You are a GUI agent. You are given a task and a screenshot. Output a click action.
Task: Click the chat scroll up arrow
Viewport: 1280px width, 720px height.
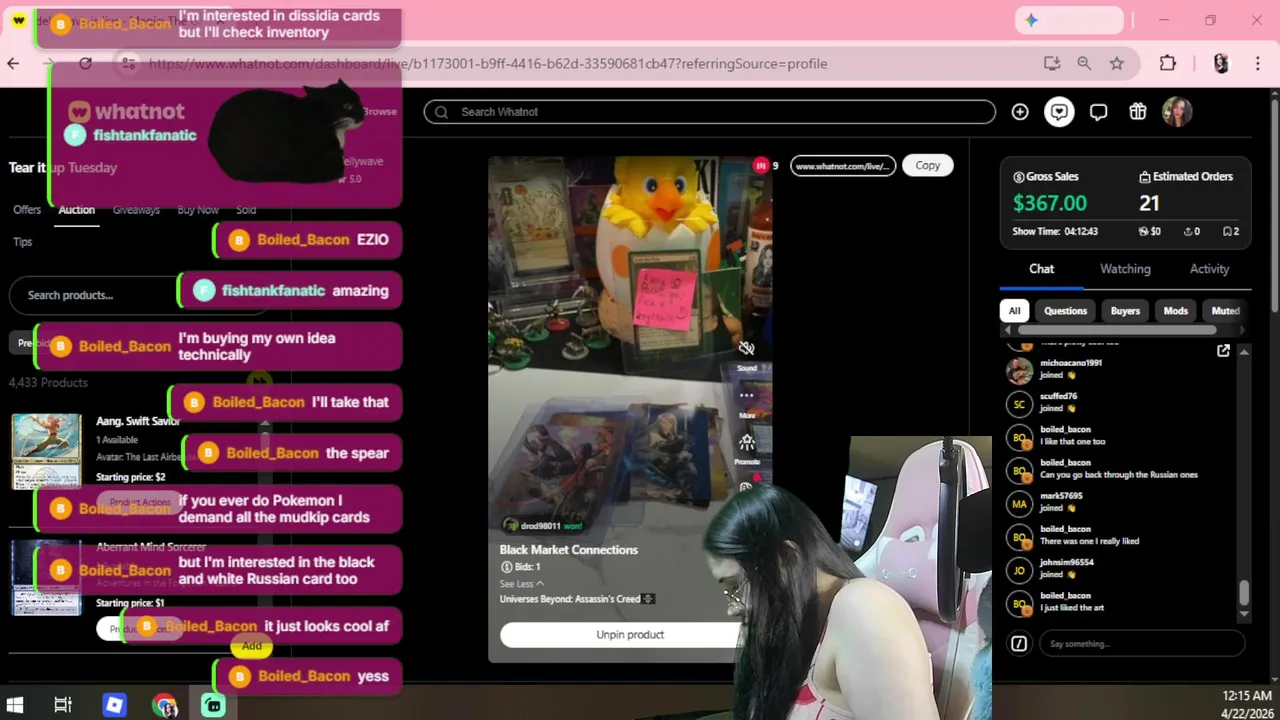click(x=1244, y=352)
